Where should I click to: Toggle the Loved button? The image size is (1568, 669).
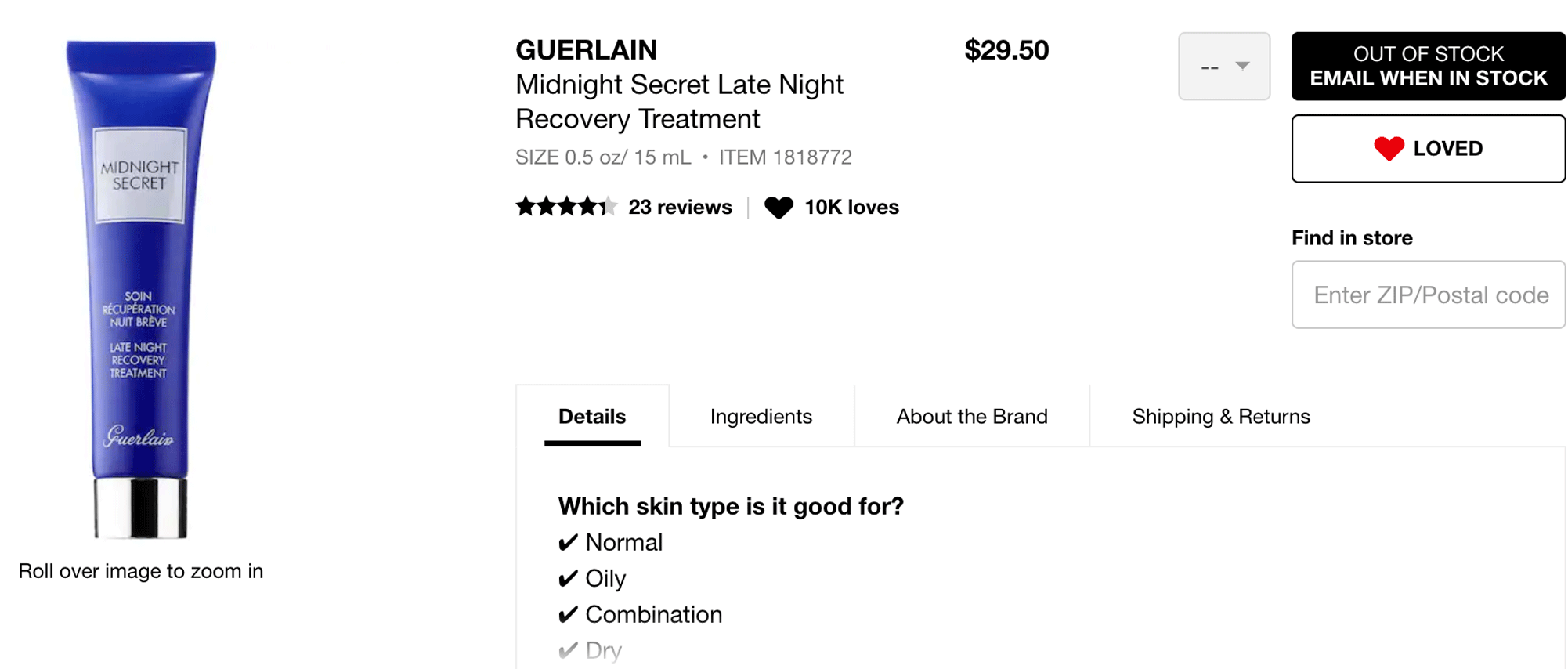pos(1428,149)
